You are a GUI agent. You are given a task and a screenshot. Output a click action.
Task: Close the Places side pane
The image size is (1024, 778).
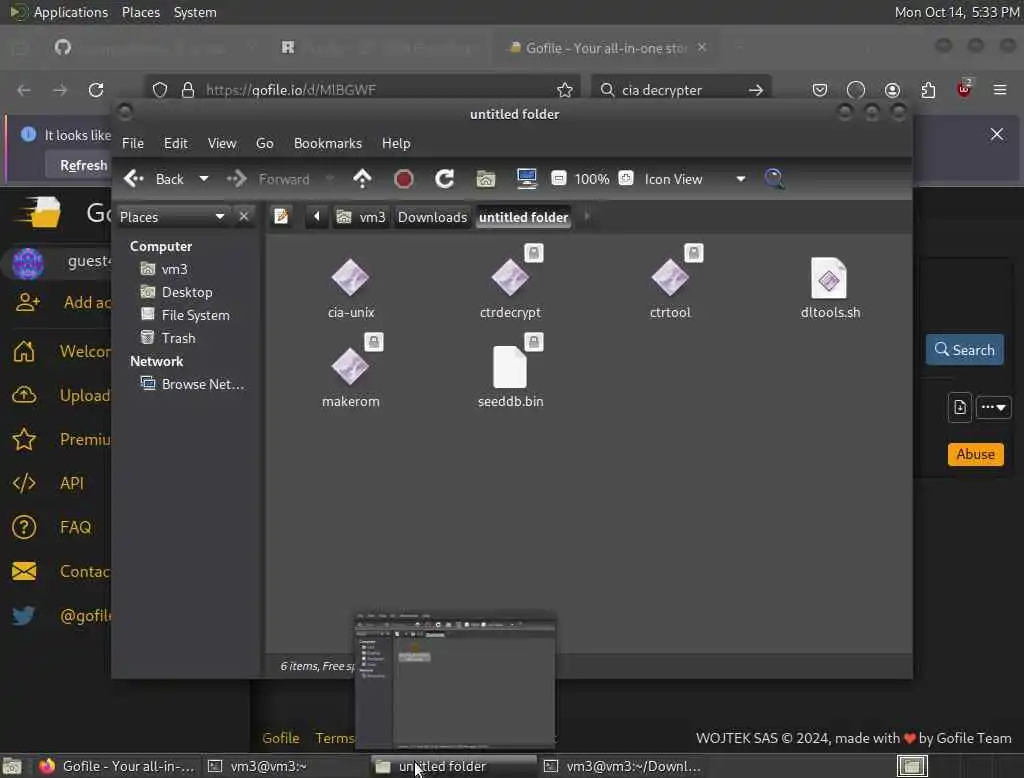(x=244, y=216)
